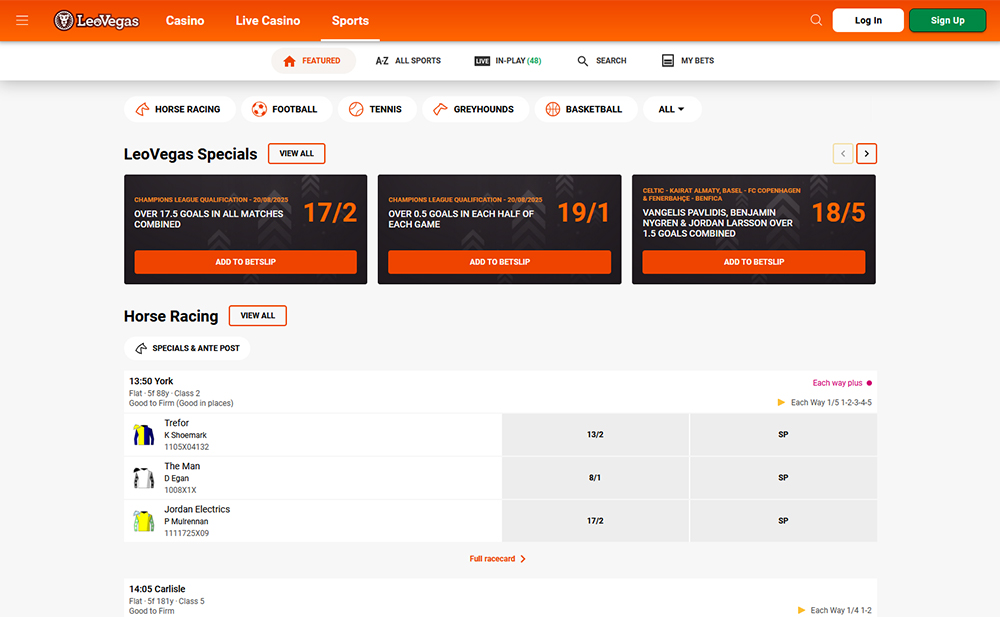
Task: Open the My Bets page
Action: click(688, 61)
